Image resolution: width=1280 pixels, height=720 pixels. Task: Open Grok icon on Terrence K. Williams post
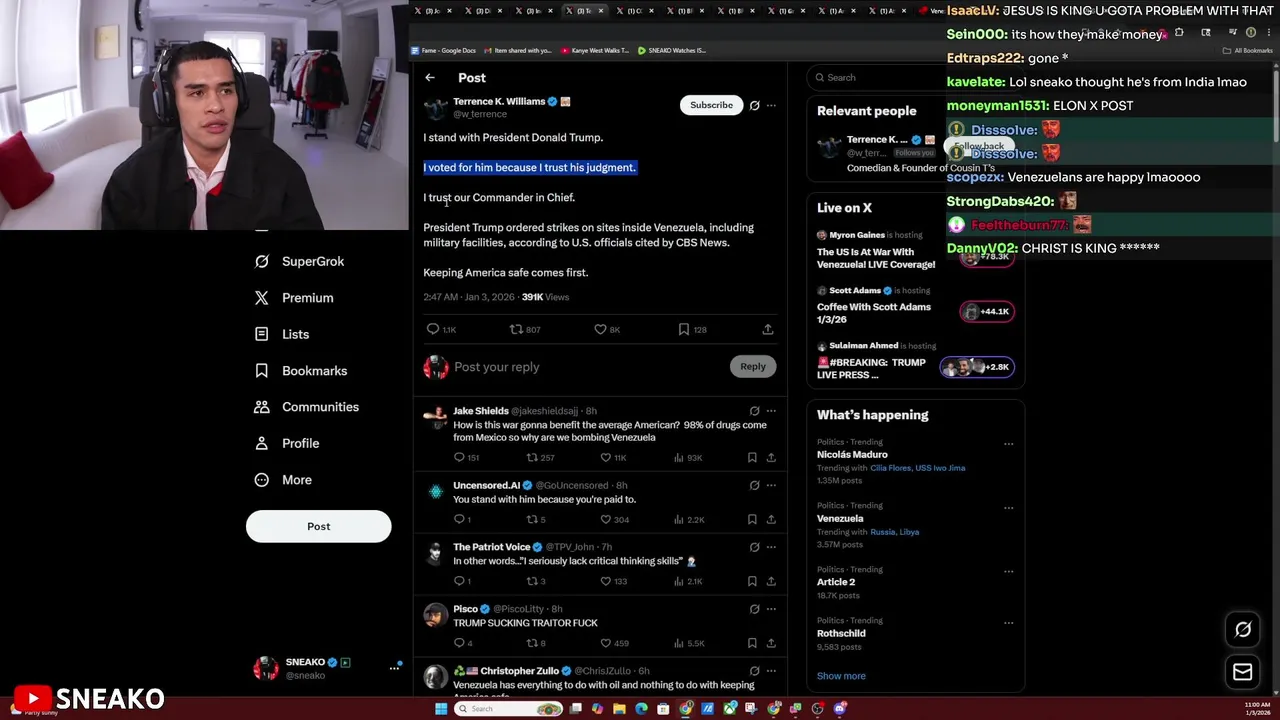755,105
